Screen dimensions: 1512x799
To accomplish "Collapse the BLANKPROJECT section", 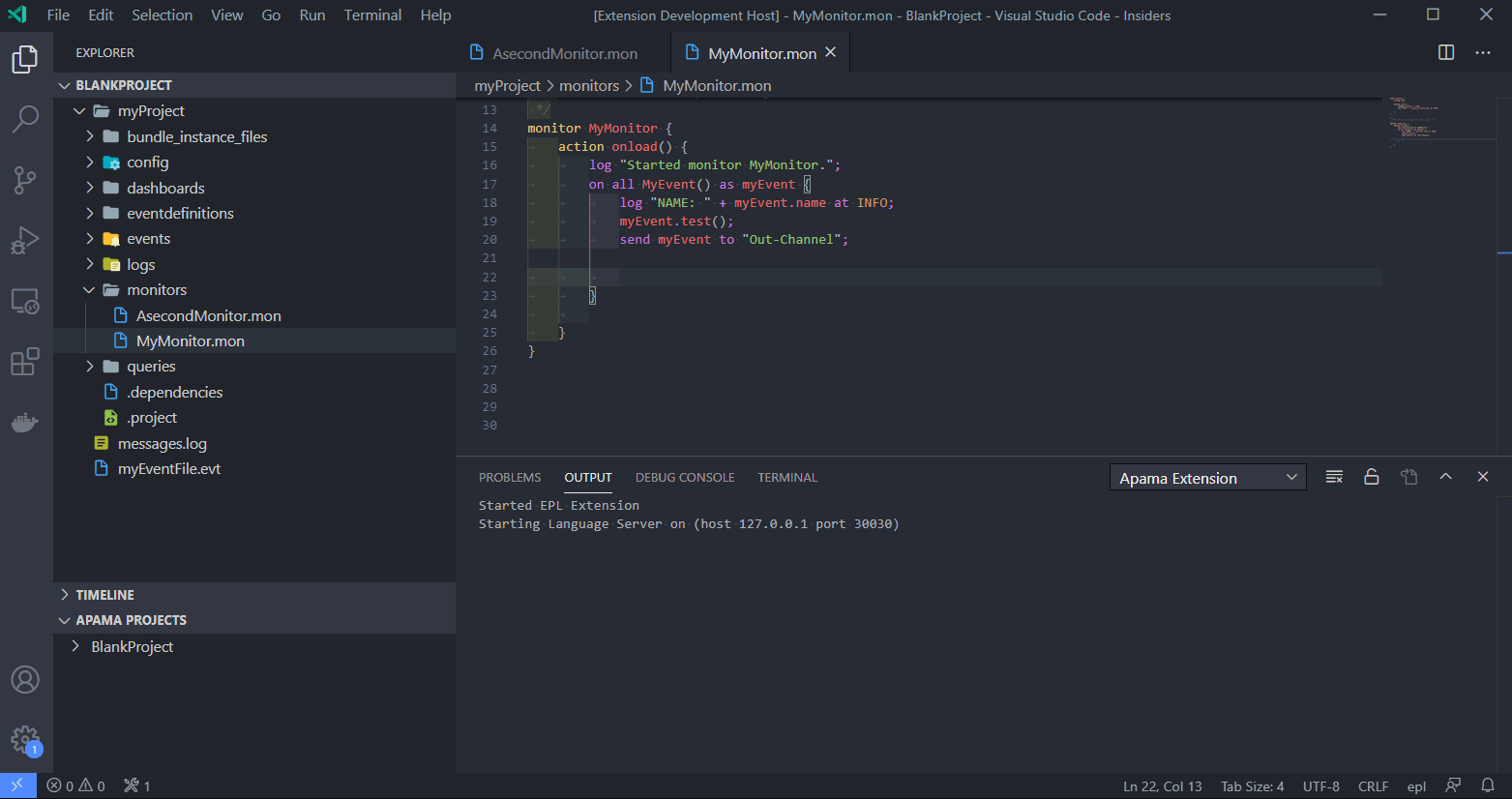I will click(254, 85).
